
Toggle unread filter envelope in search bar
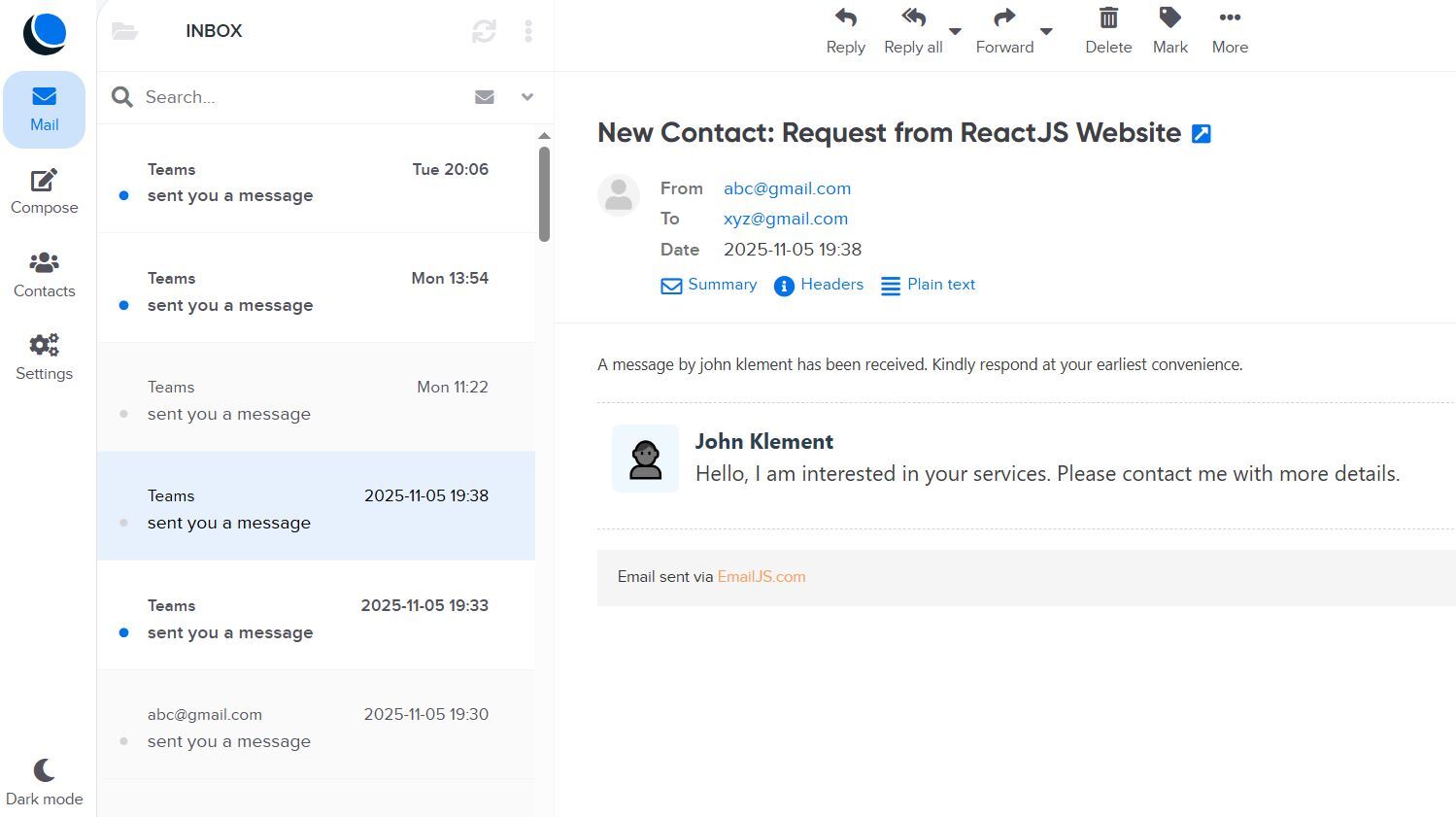[x=485, y=97]
